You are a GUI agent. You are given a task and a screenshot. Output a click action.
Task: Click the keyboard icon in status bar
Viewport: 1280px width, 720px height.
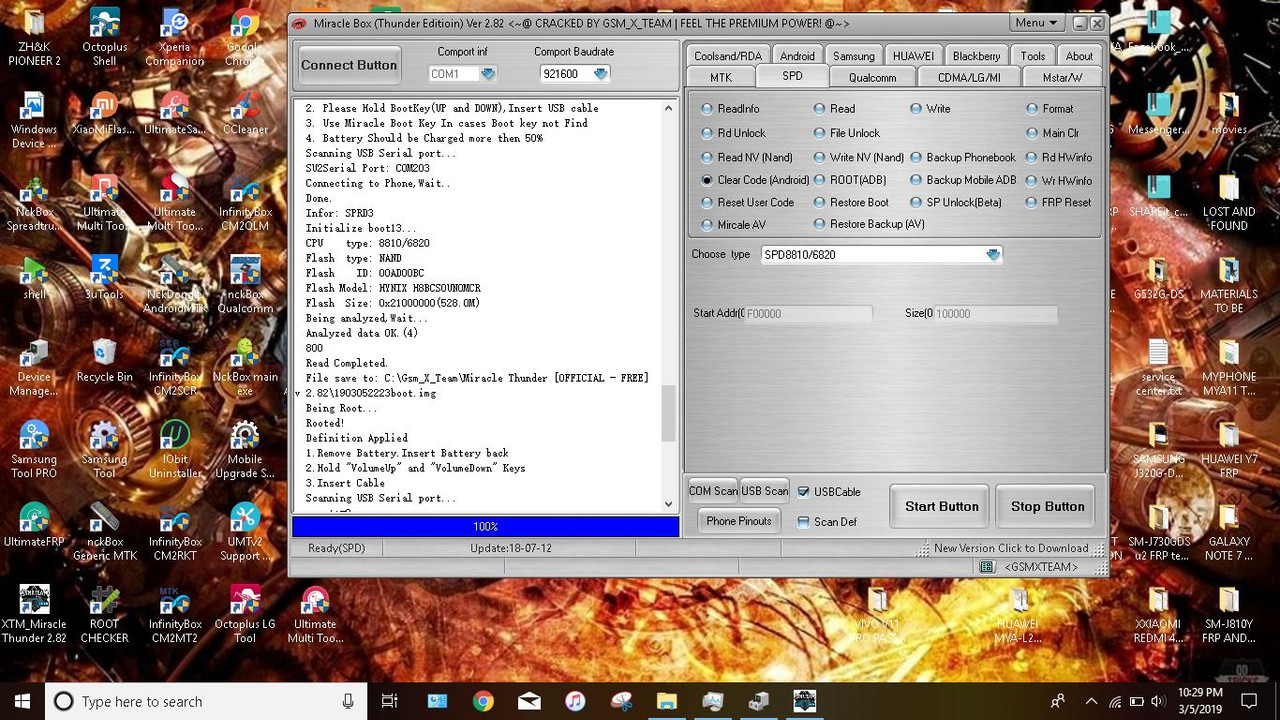pyautogui.click(x=987, y=567)
